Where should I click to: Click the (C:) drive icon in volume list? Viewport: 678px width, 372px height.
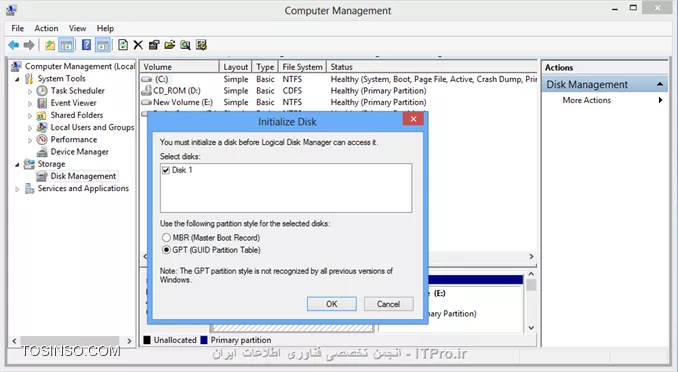pyautogui.click(x=147, y=80)
